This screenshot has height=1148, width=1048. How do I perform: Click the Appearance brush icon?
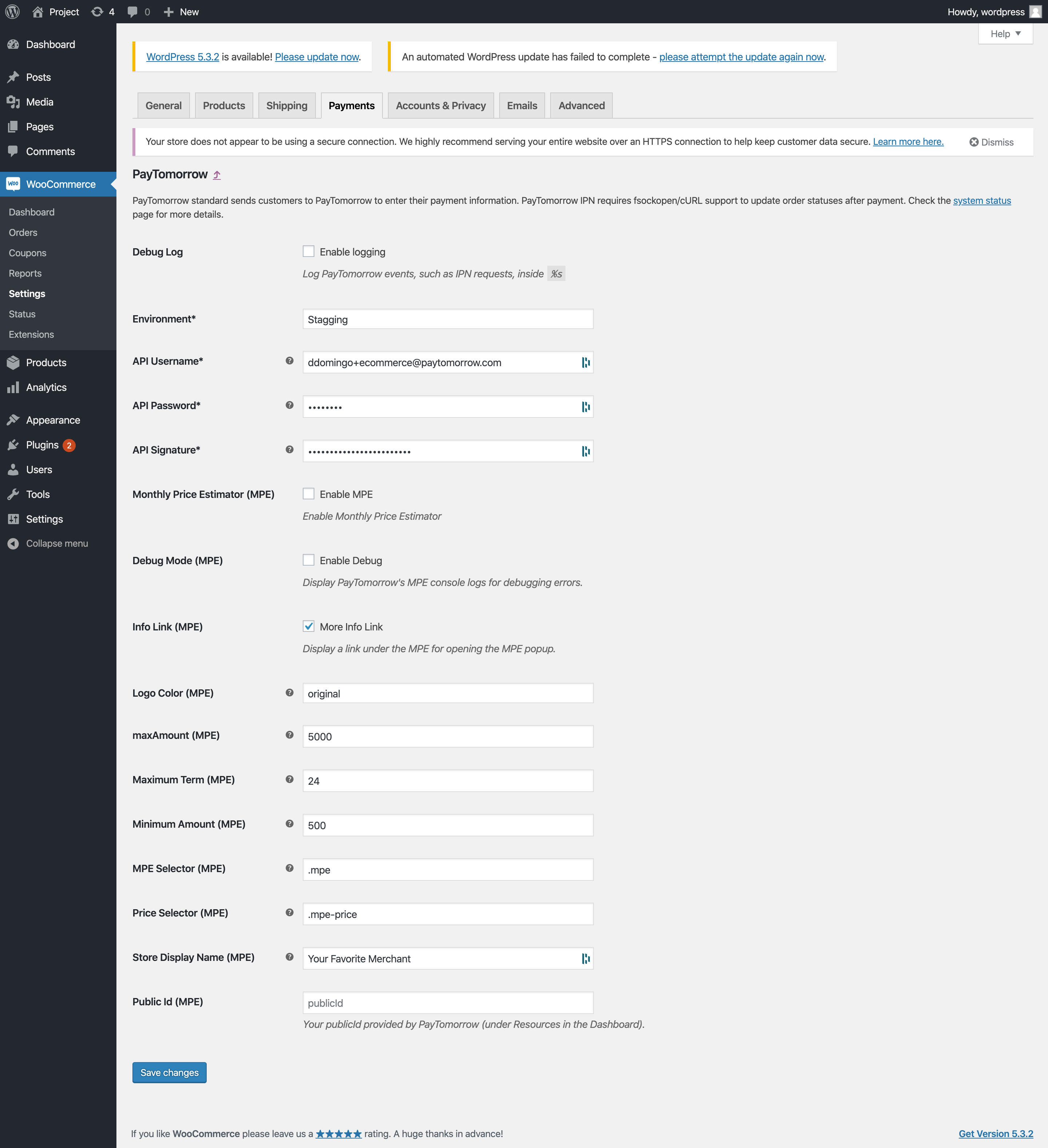pyautogui.click(x=13, y=420)
